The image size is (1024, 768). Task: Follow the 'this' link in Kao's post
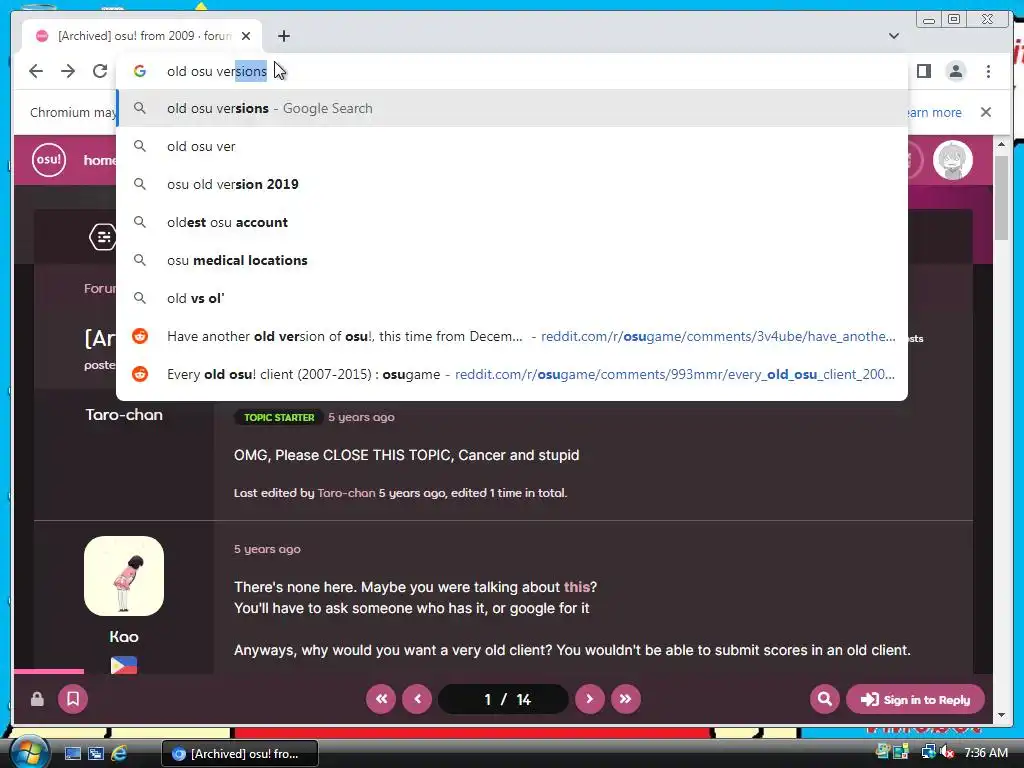[577, 587]
